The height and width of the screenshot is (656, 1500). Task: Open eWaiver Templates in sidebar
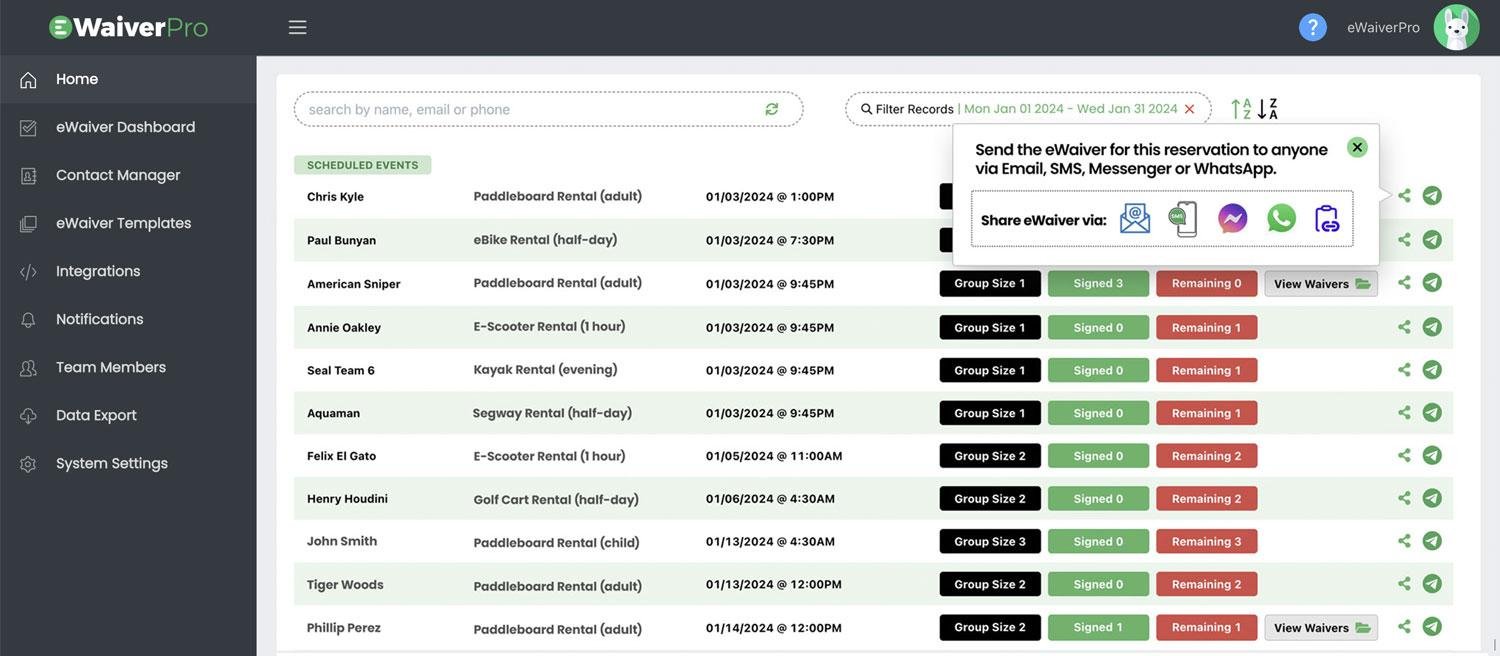[x=123, y=223]
